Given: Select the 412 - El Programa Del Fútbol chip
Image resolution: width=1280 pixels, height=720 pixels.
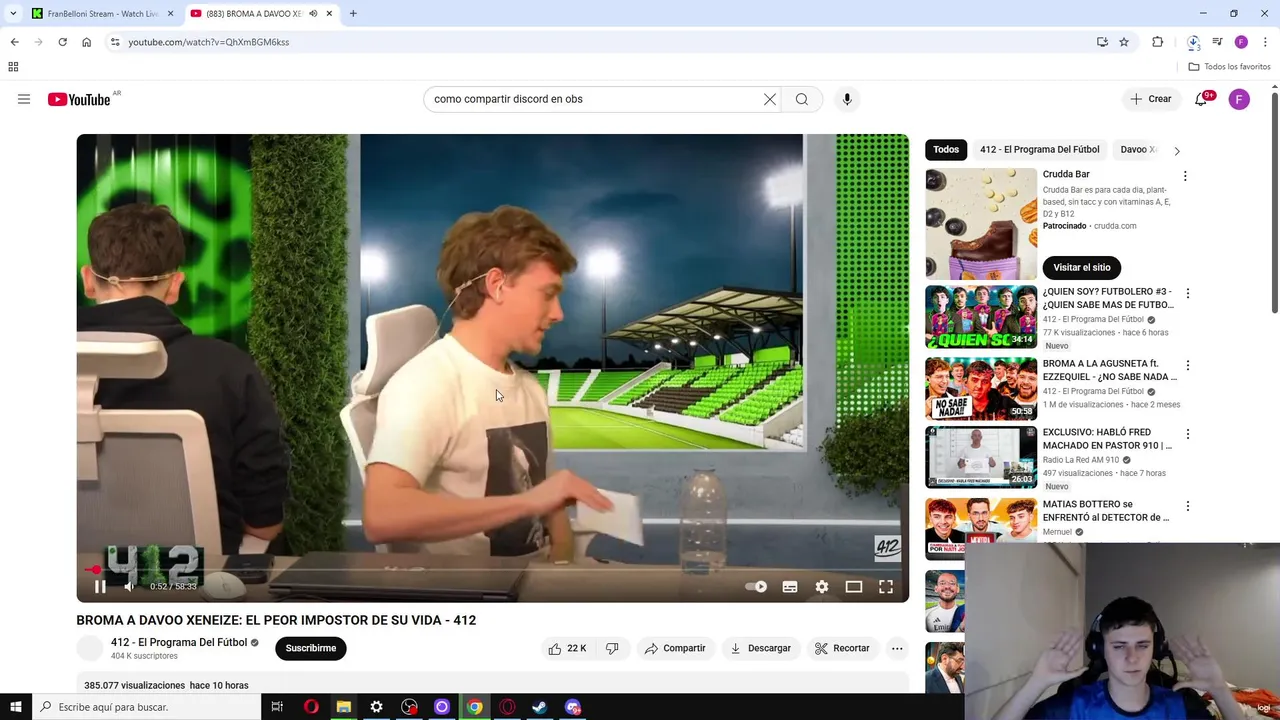Looking at the screenshot, I should [x=1039, y=149].
